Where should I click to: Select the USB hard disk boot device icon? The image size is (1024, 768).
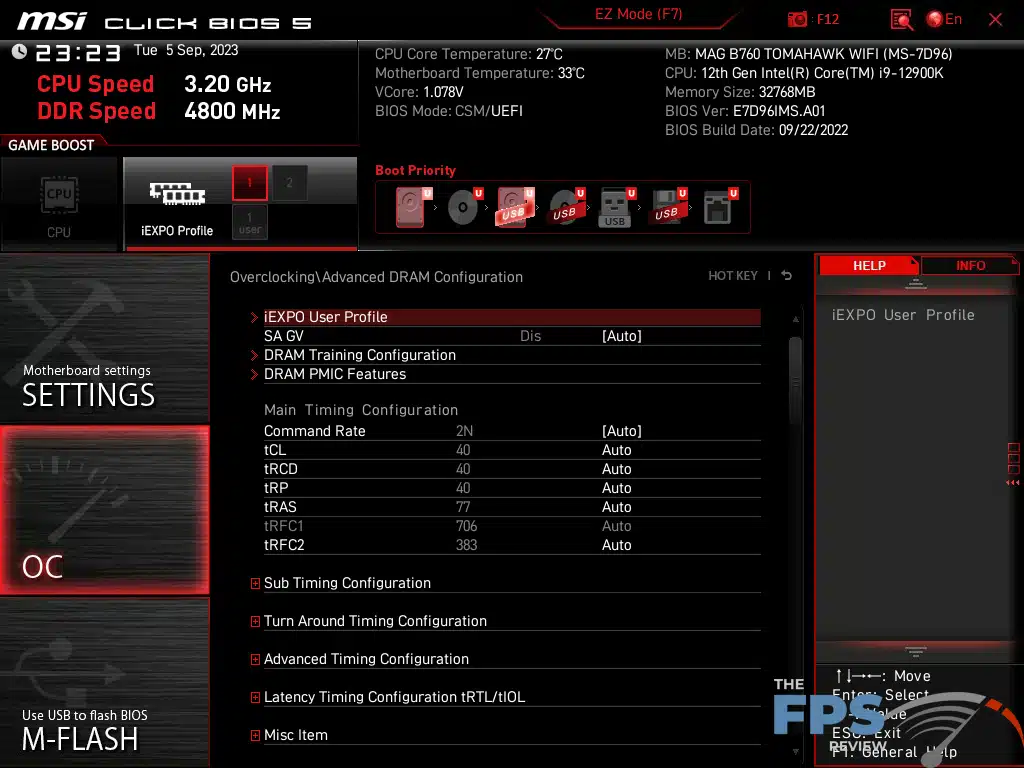(x=515, y=207)
